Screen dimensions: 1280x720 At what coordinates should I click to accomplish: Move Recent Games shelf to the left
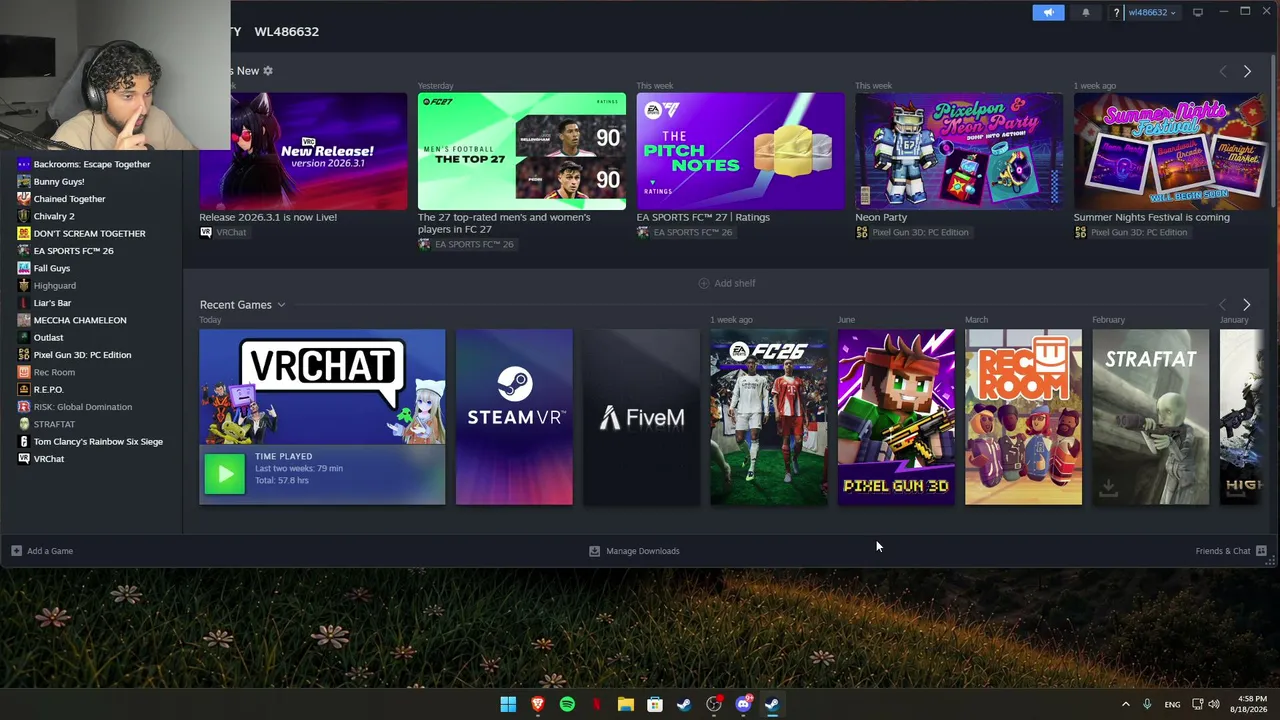point(1222,304)
